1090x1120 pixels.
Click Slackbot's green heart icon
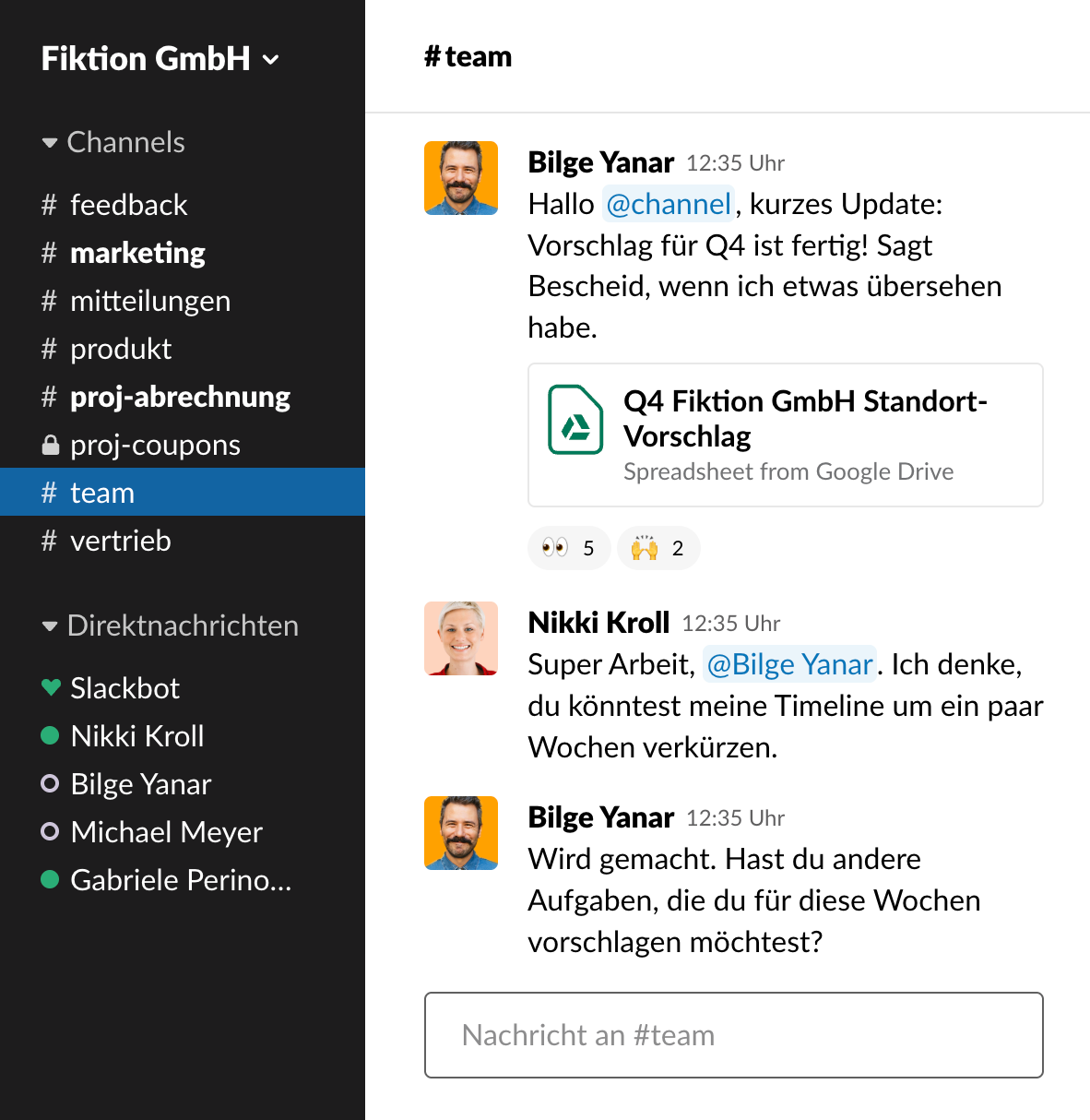pos(51,687)
